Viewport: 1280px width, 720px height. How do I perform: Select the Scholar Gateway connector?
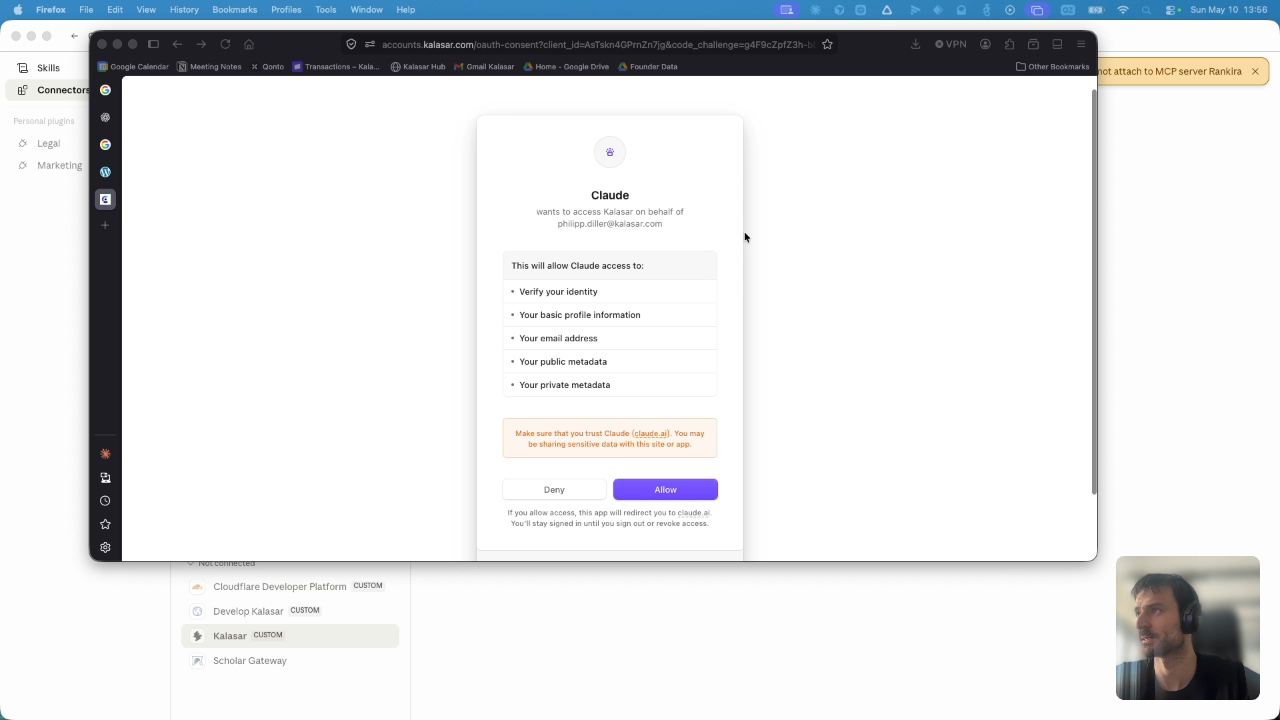(x=290, y=661)
